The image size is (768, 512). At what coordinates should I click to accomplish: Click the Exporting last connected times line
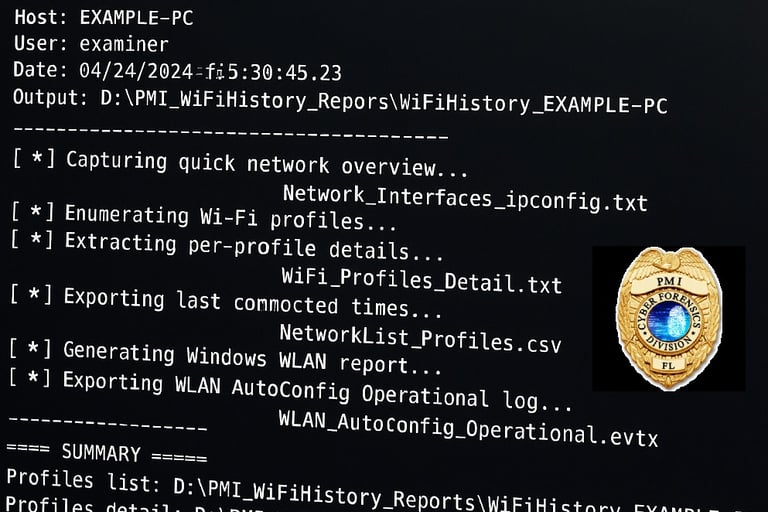(x=226, y=302)
